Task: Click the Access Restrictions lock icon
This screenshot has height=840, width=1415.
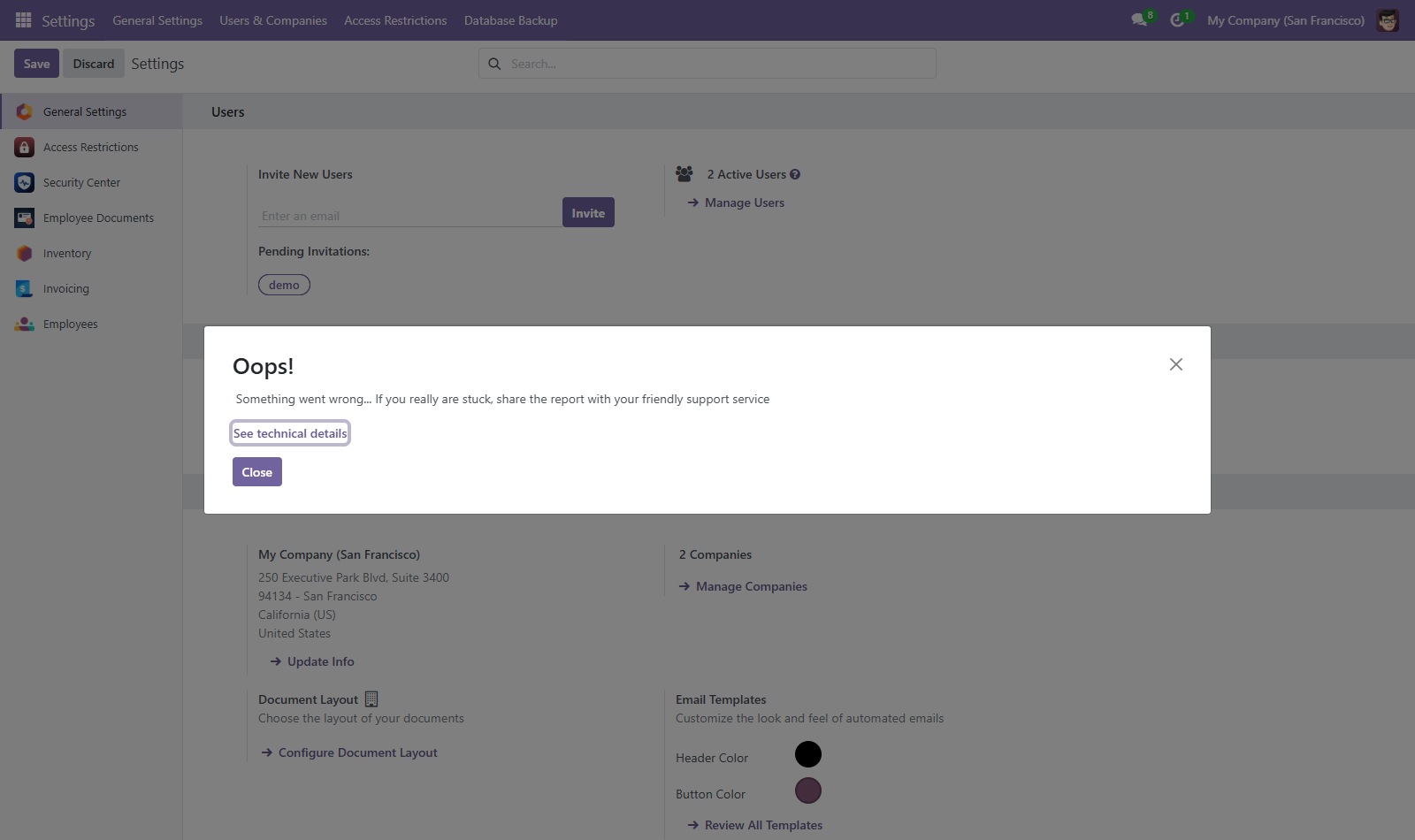Action: [25, 147]
